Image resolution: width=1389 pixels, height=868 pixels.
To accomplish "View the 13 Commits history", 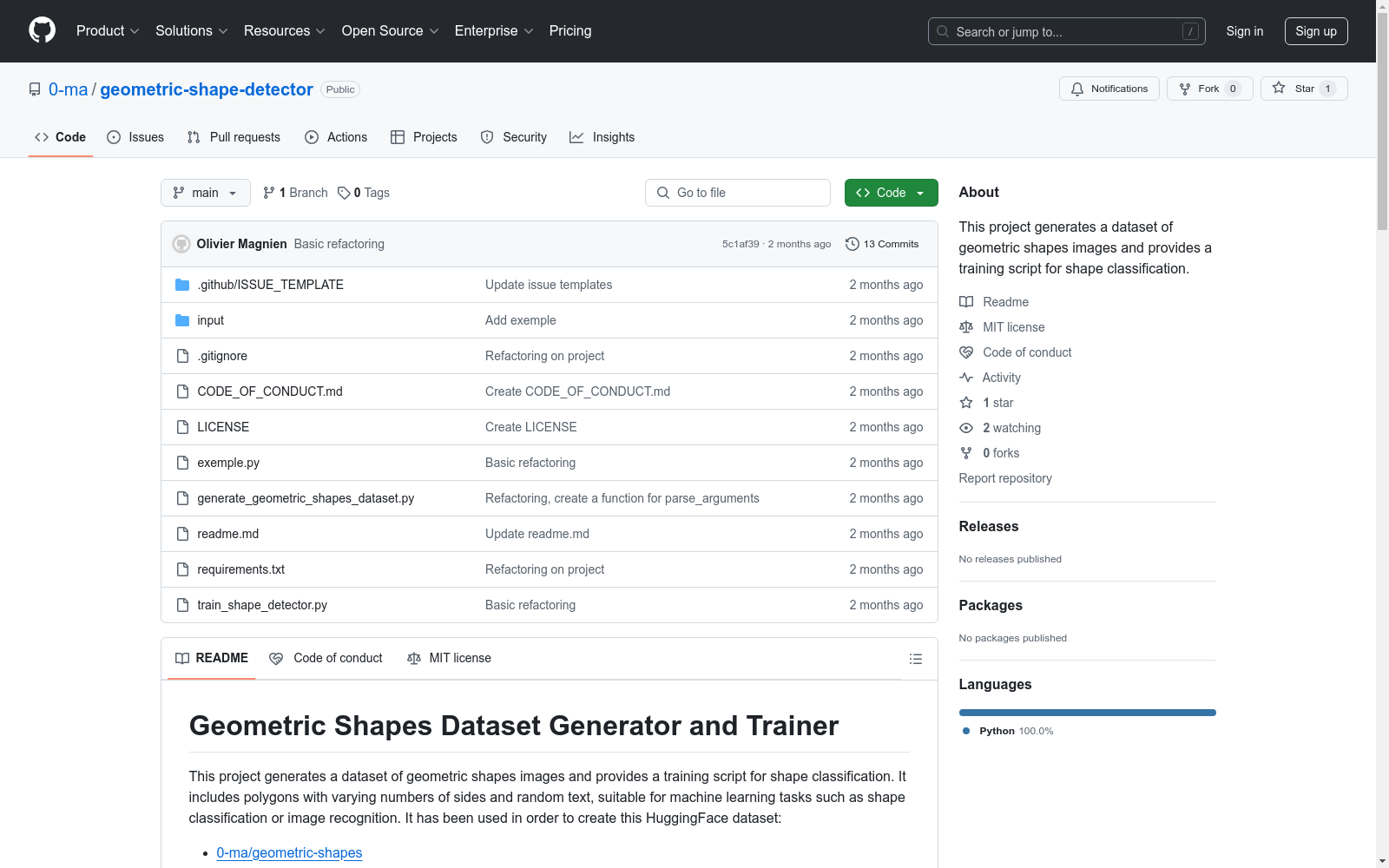I will point(882,244).
